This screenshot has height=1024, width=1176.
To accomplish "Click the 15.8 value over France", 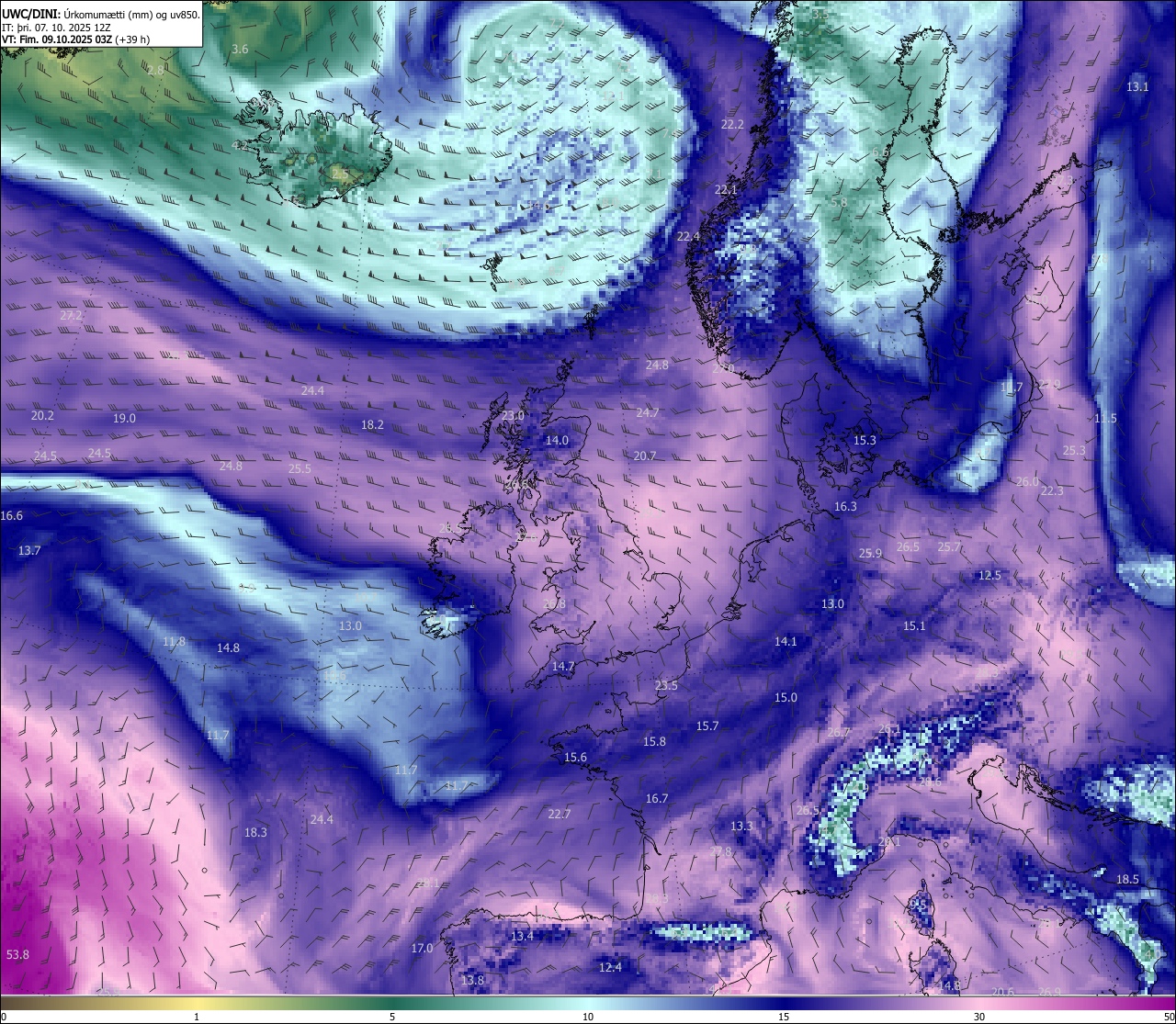I will [654, 741].
